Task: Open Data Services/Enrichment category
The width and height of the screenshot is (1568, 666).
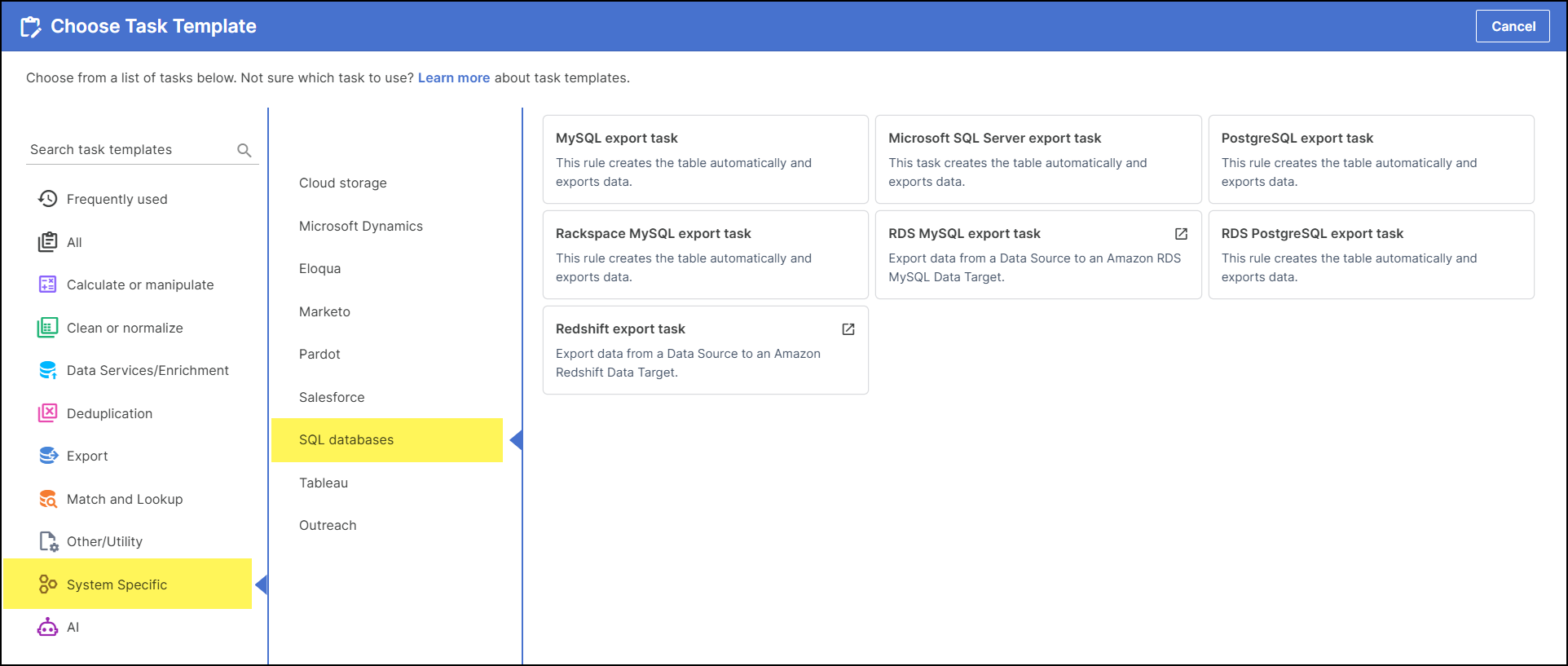Action: pos(148,370)
